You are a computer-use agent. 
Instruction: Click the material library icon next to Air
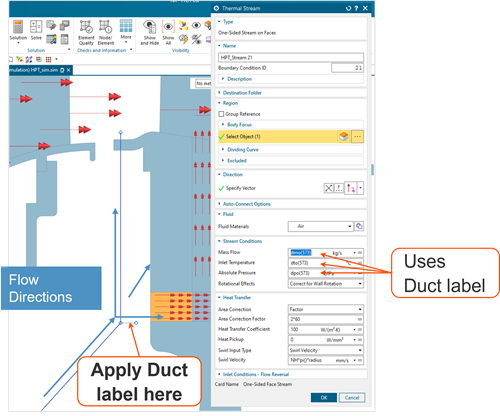click(x=359, y=226)
